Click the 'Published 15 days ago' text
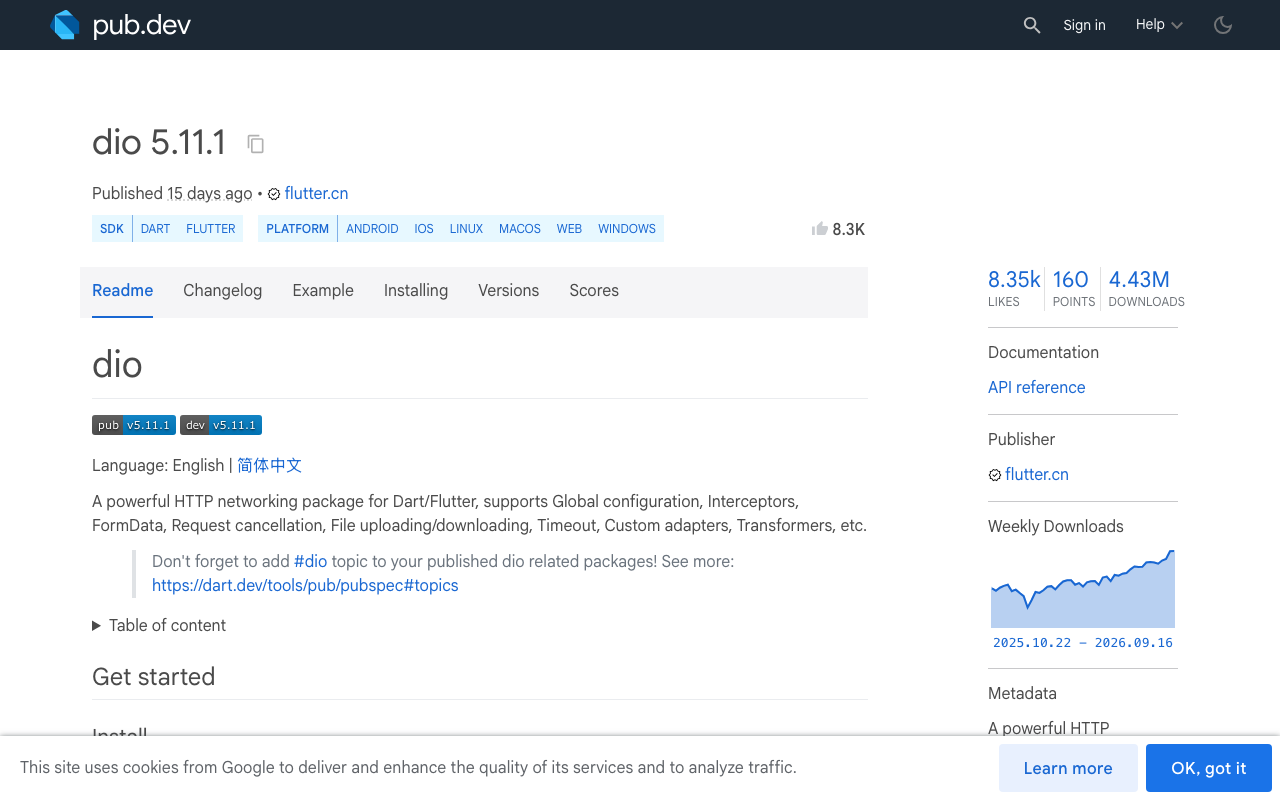The height and width of the screenshot is (800, 1280). pyautogui.click(x=172, y=194)
